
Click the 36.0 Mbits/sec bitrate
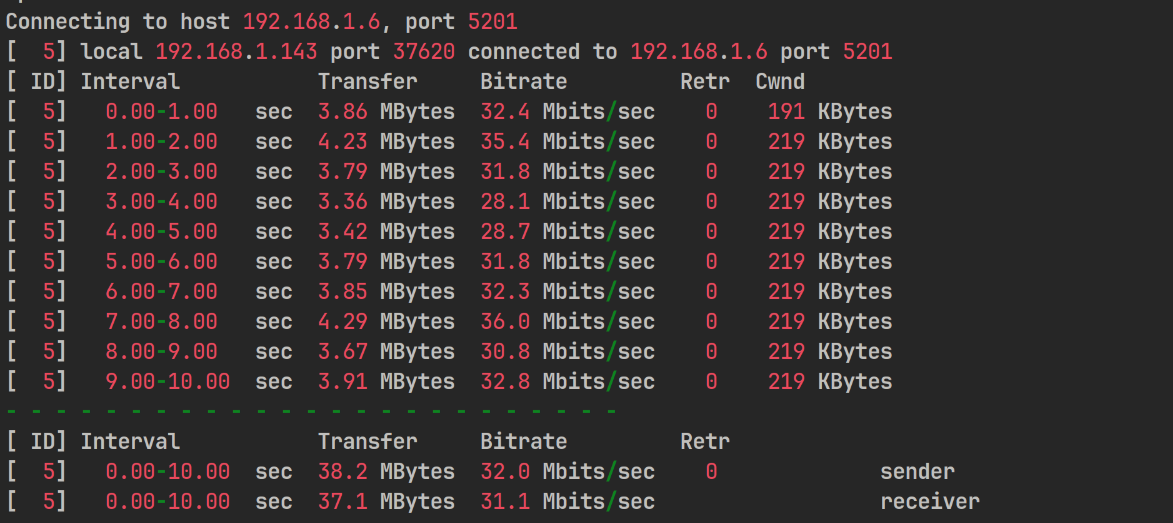[568, 321]
